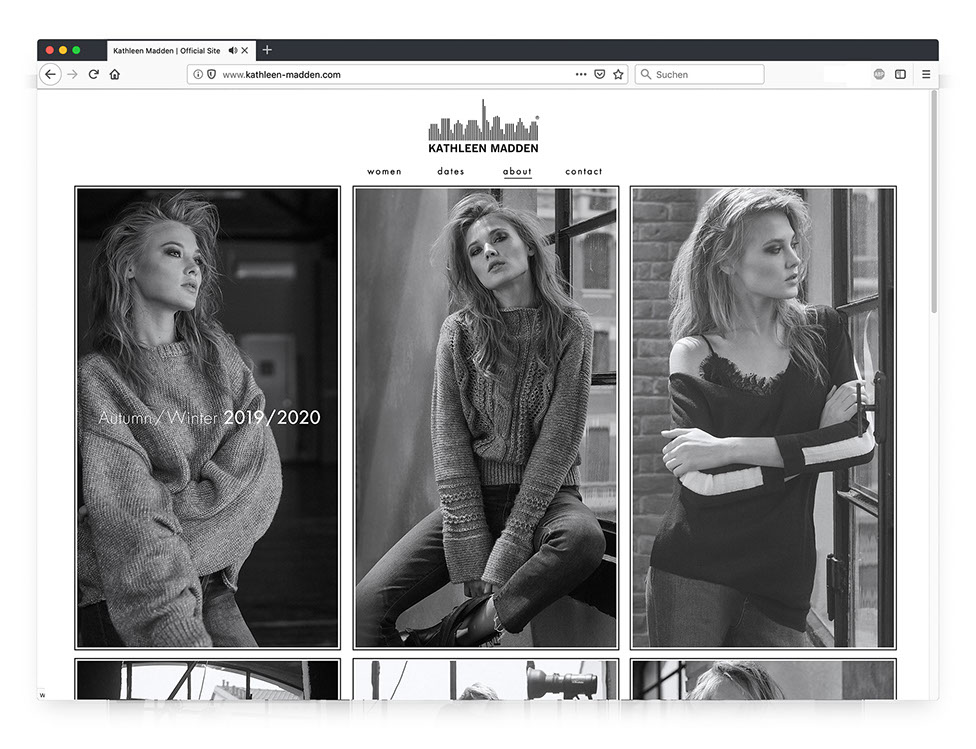This screenshot has height=749, width=976.
Task: Open the women navigation menu item
Action: (384, 172)
